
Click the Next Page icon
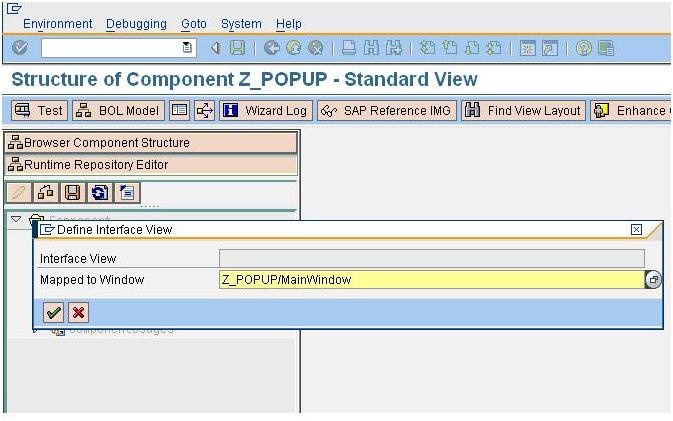pos(472,48)
